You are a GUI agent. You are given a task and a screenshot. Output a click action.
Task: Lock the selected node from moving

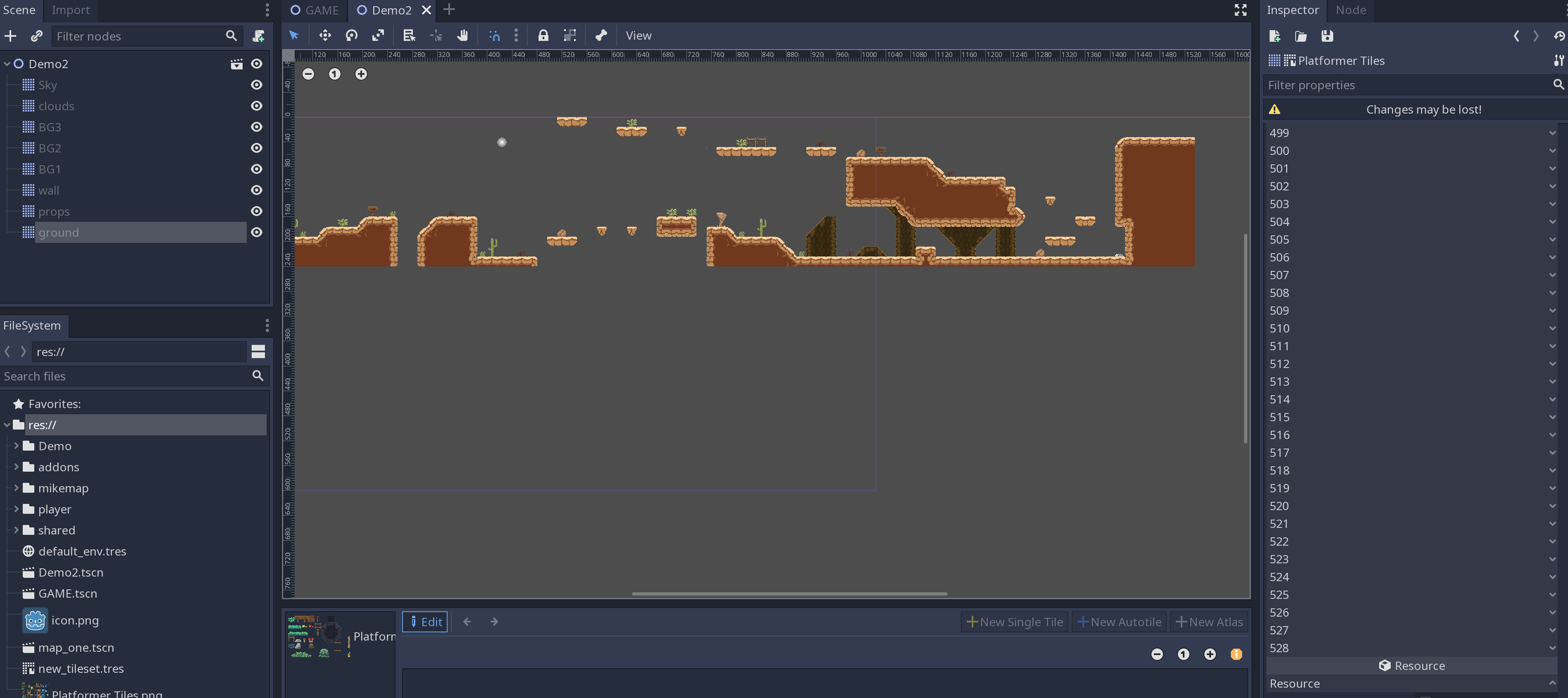pos(542,35)
